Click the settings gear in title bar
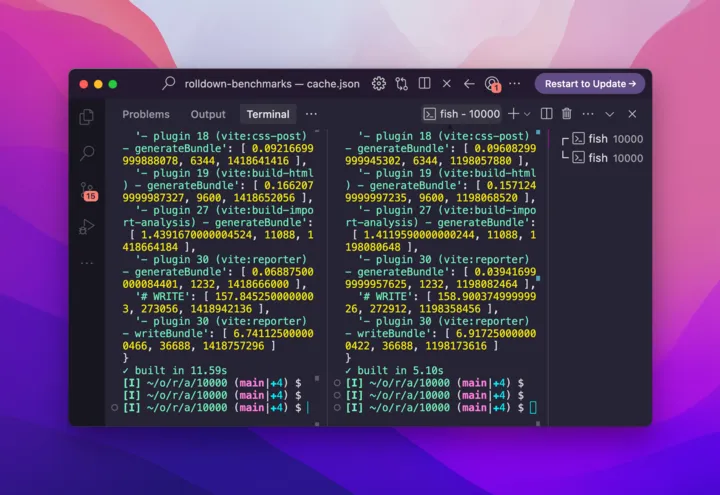 coord(379,84)
